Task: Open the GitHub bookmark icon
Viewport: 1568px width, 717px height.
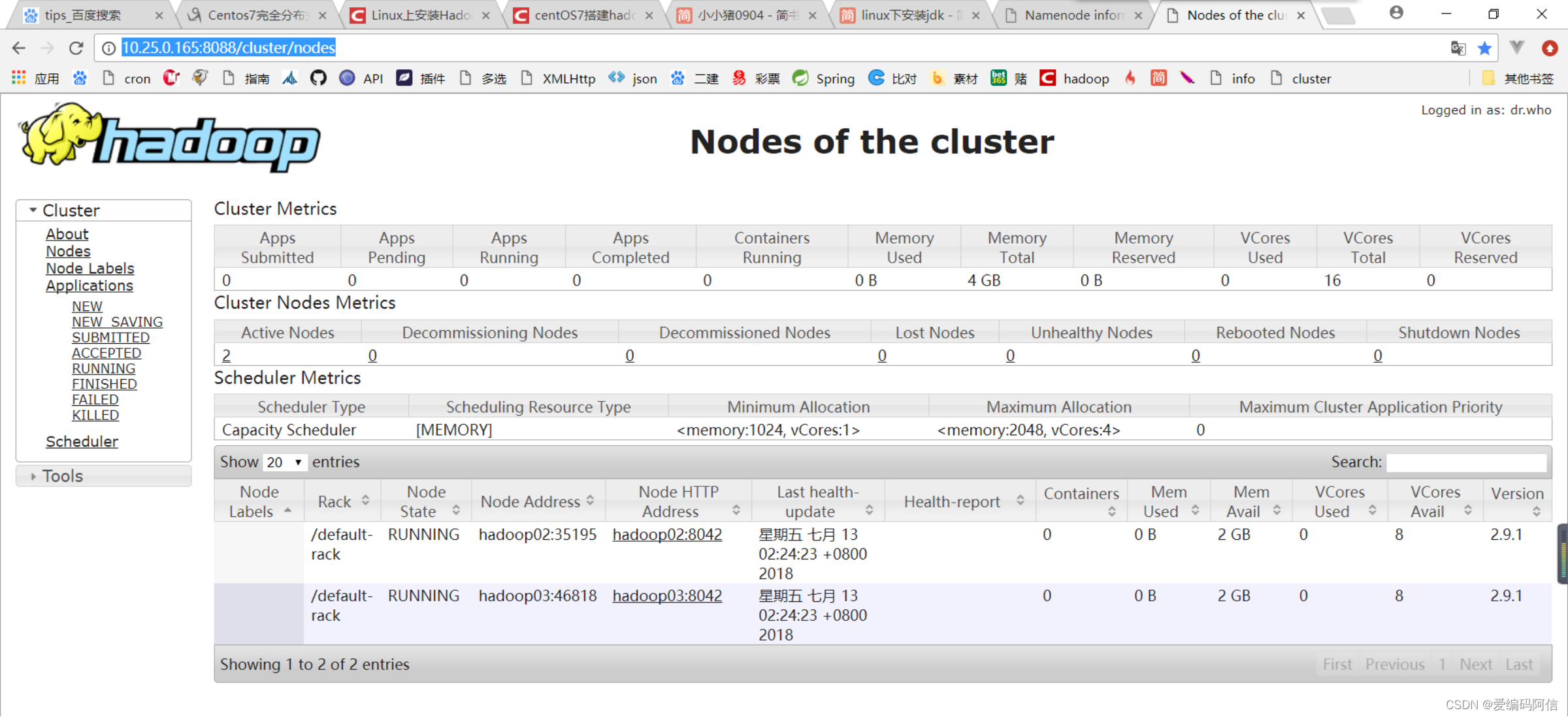Action: [x=318, y=78]
